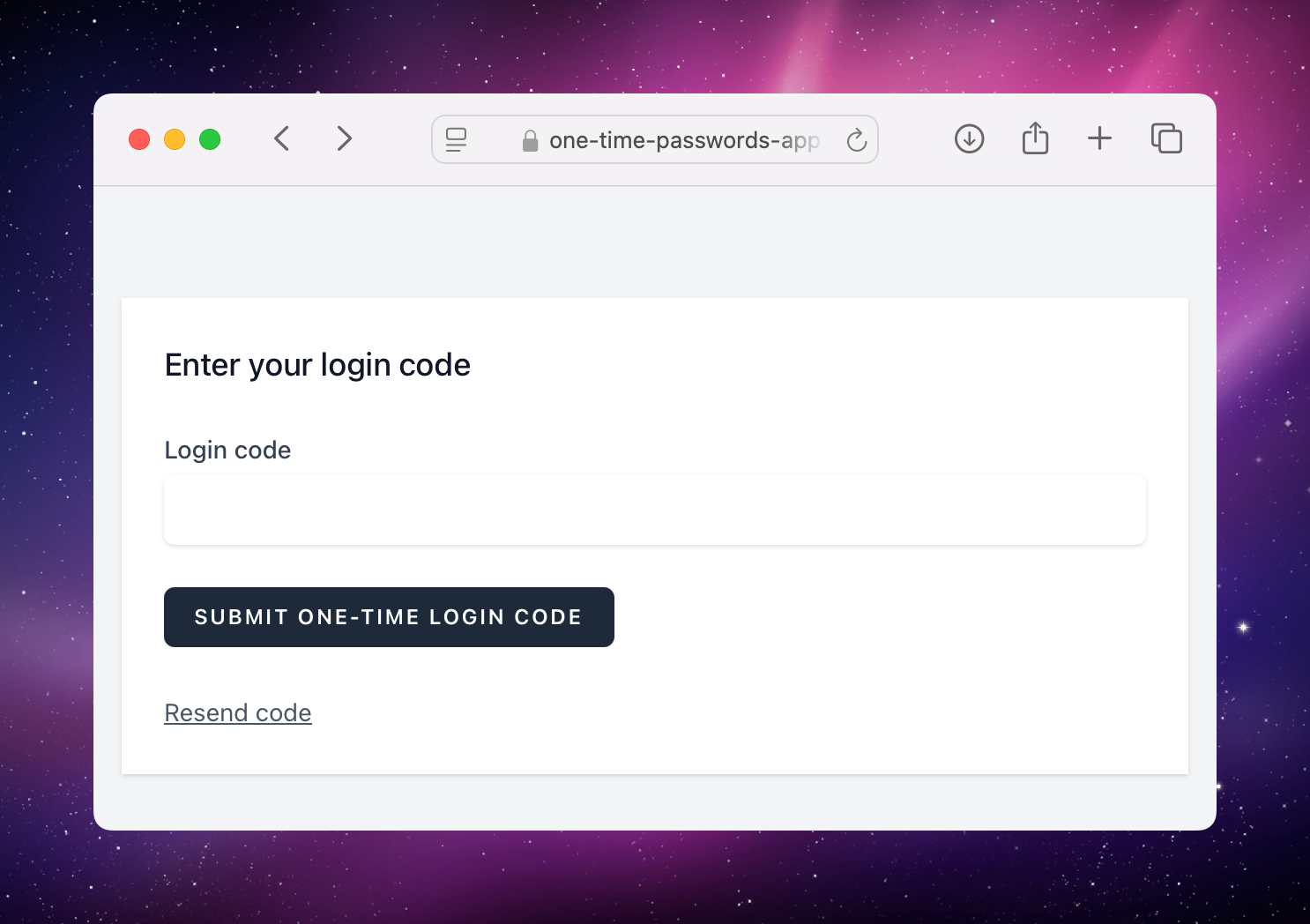Add a new tab

(1099, 138)
